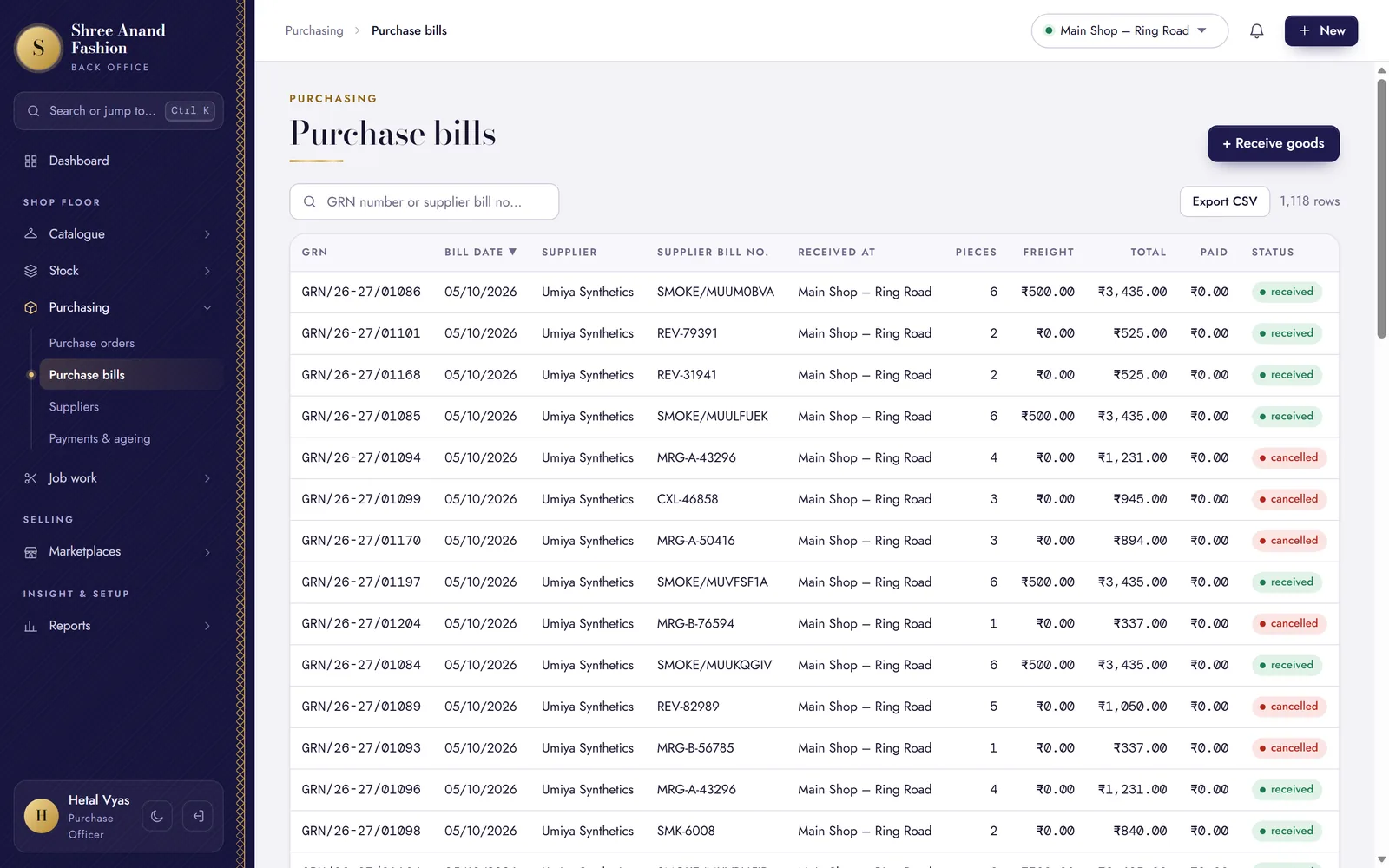Open Purchase orders submenu item
The width and height of the screenshot is (1389, 868).
(92, 343)
